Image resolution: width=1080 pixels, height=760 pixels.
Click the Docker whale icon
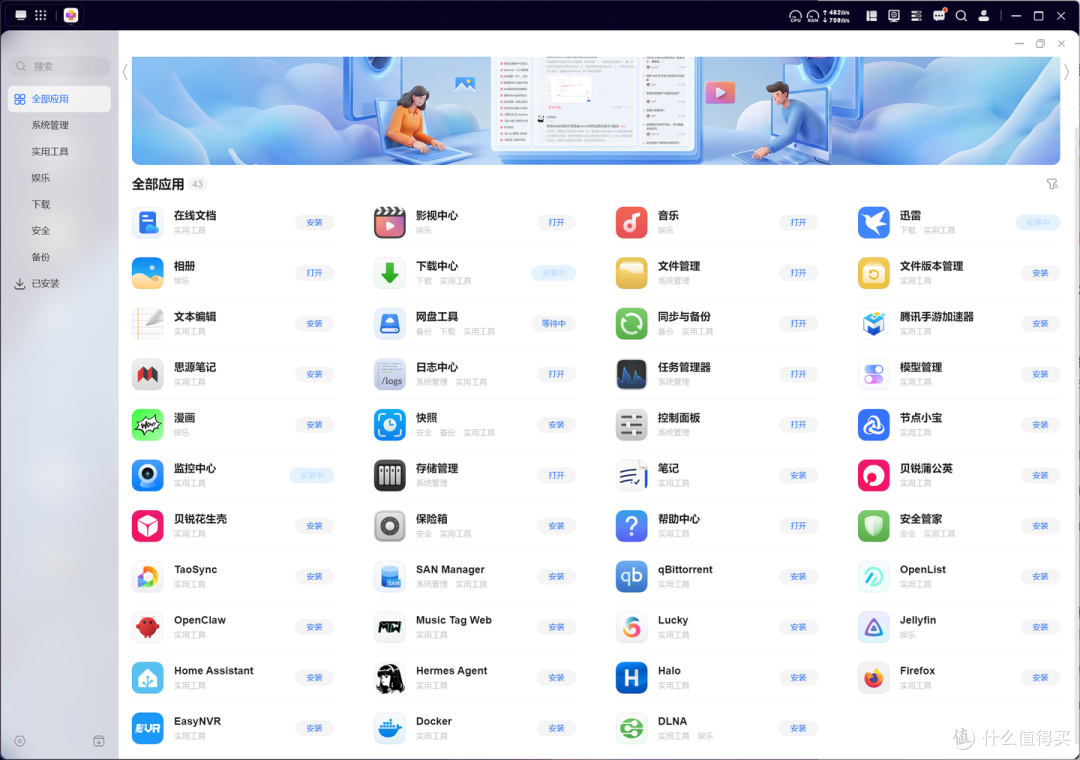[390, 728]
